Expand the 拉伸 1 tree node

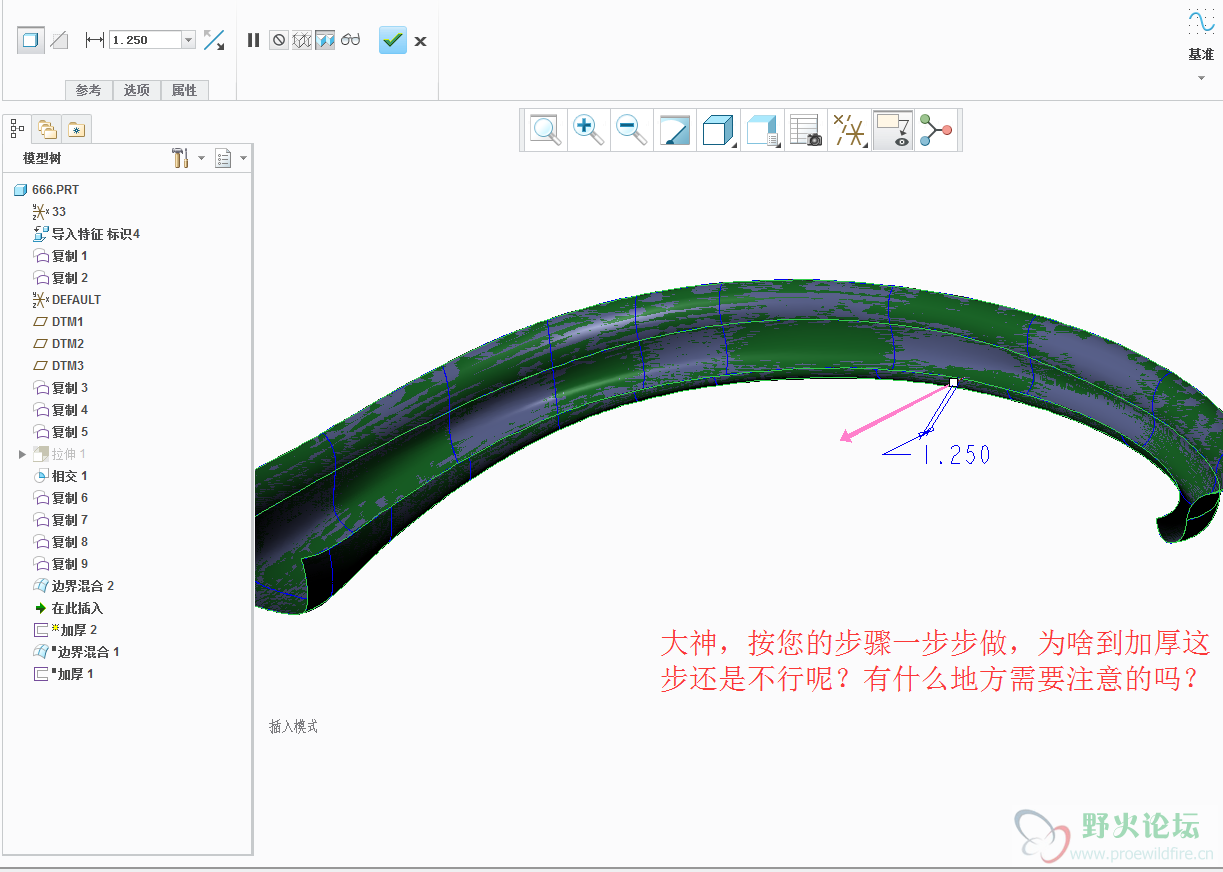22,454
